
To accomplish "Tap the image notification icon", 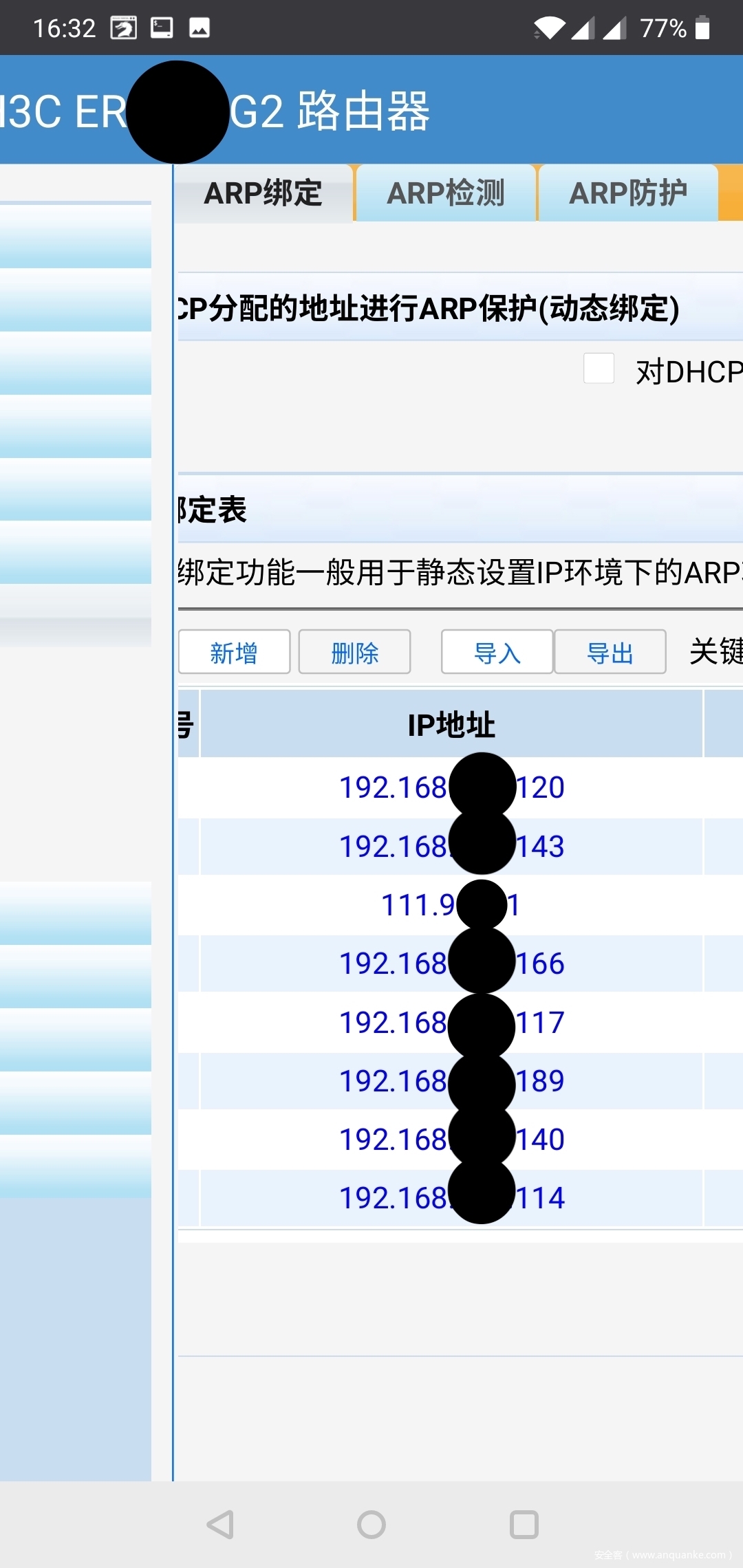I will 200,28.
